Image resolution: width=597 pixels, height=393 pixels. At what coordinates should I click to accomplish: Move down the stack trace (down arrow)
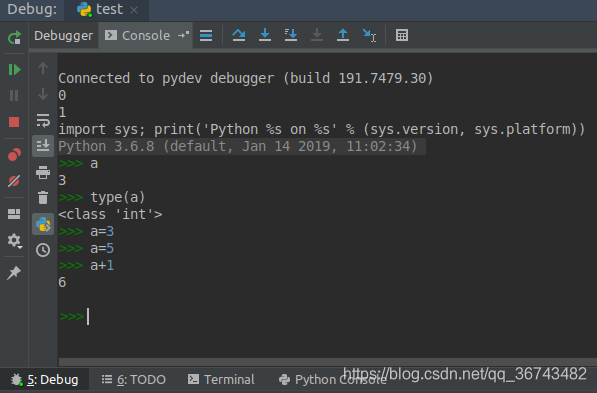[43, 94]
